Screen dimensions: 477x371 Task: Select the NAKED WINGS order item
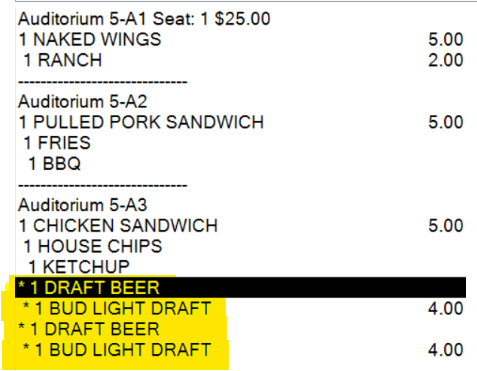coord(90,39)
